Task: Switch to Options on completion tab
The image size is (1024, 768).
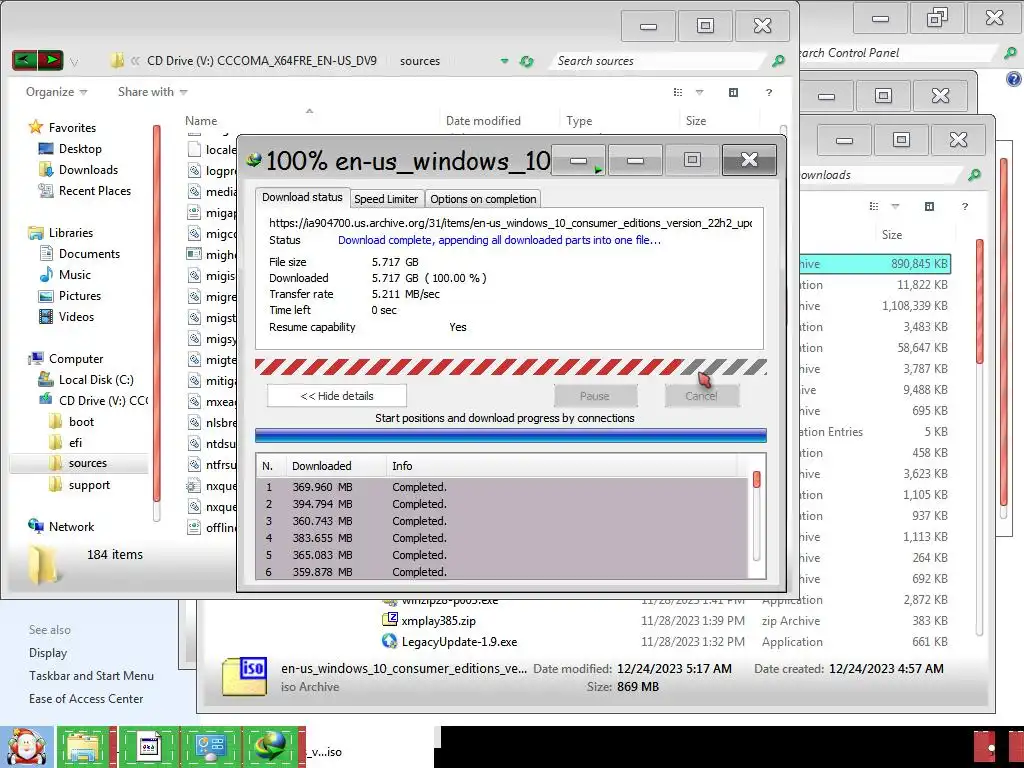Action: pos(483,199)
